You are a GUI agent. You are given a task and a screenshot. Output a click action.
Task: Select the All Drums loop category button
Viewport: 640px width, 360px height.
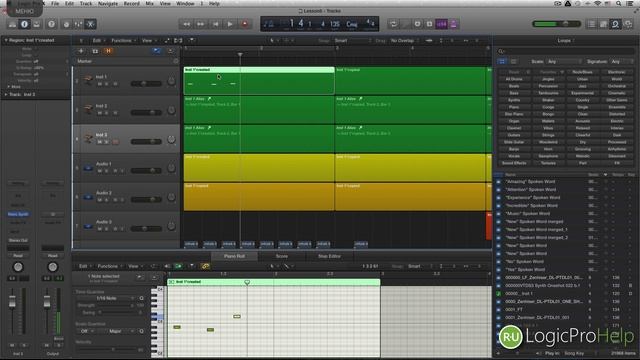point(514,79)
